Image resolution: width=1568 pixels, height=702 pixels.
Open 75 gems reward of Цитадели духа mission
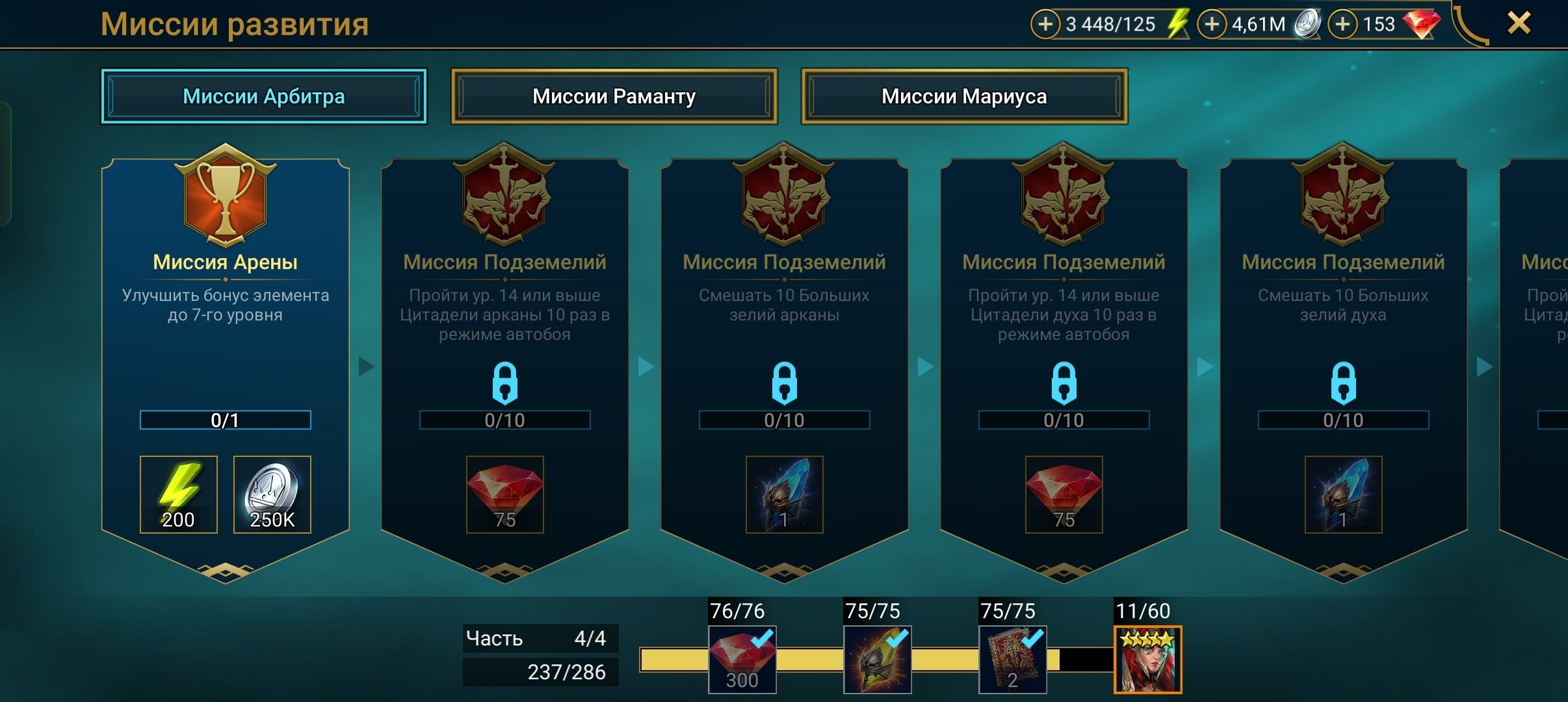click(x=1064, y=495)
